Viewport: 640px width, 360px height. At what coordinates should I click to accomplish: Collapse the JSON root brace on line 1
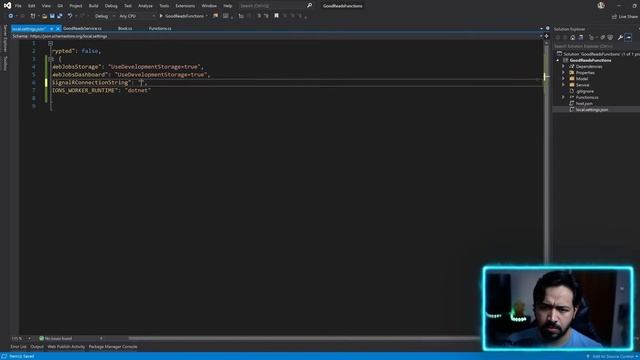tap(50, 43)
